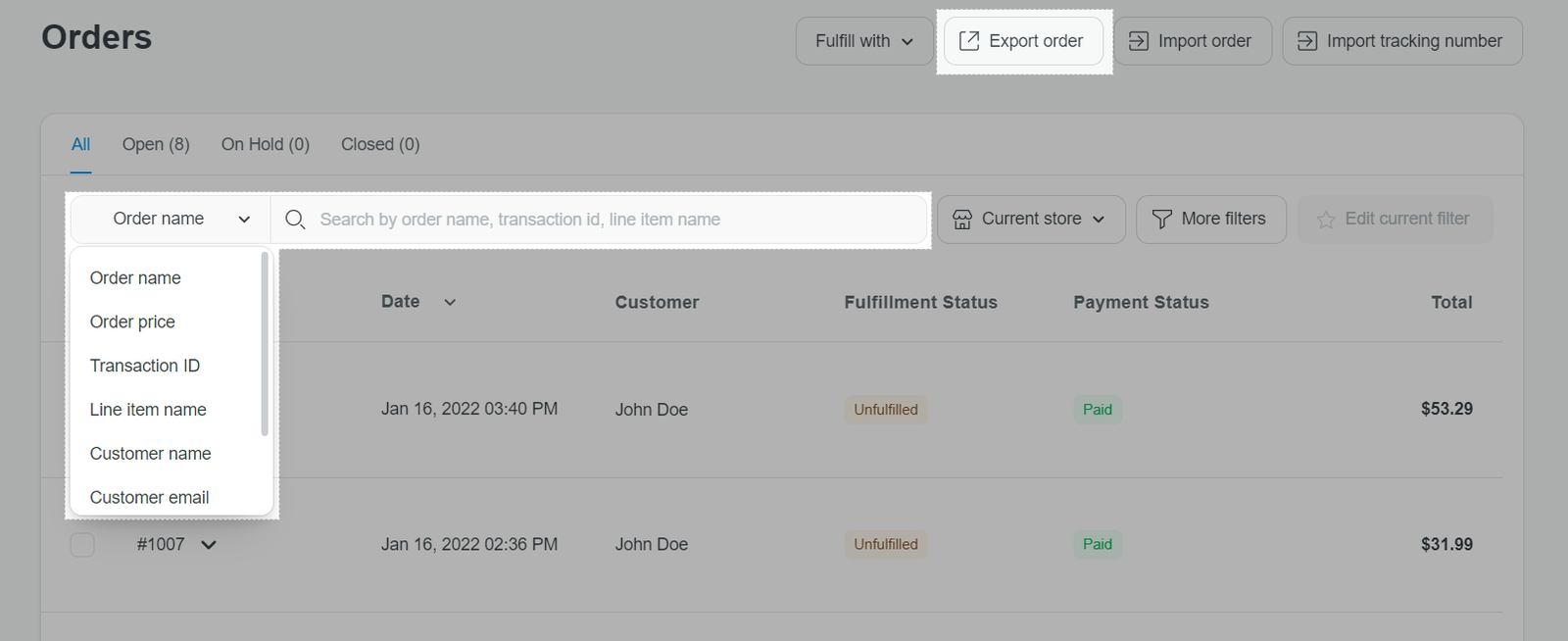Expand order #1007 details chevron
This screenshot has height=641, width=1568.
coord(209,545)
